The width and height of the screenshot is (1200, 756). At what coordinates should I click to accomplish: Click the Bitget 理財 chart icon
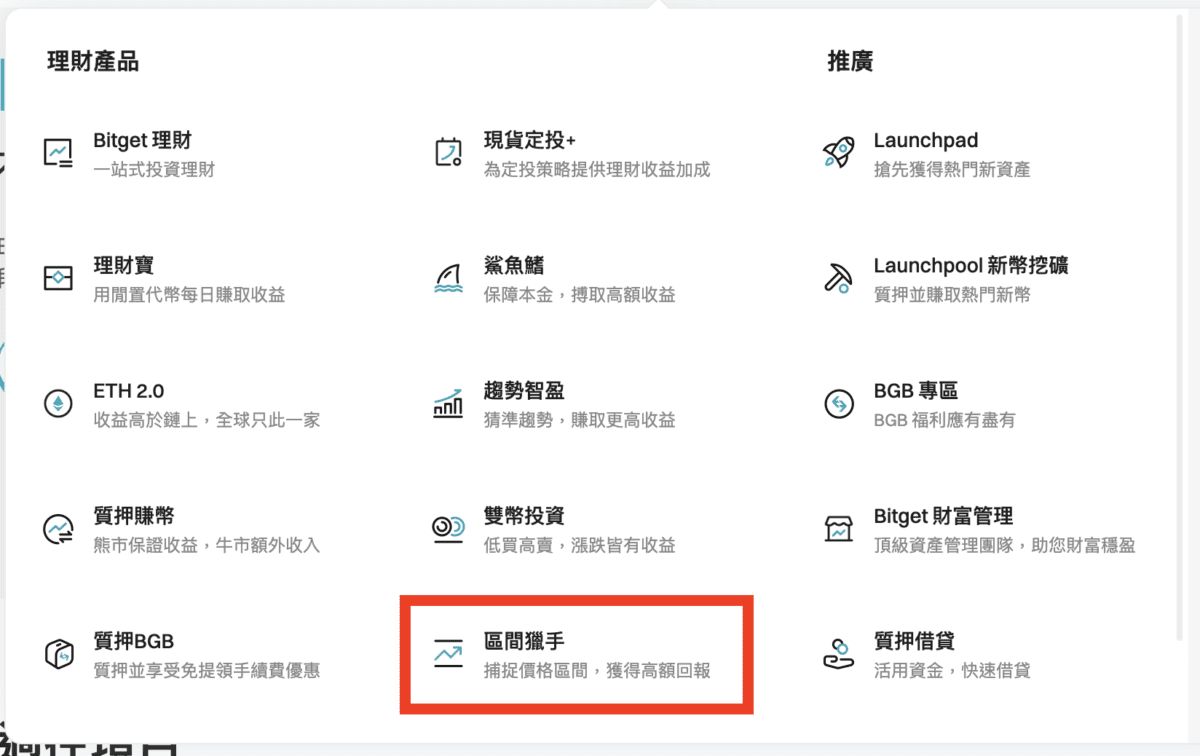click(x=58, y=153)
